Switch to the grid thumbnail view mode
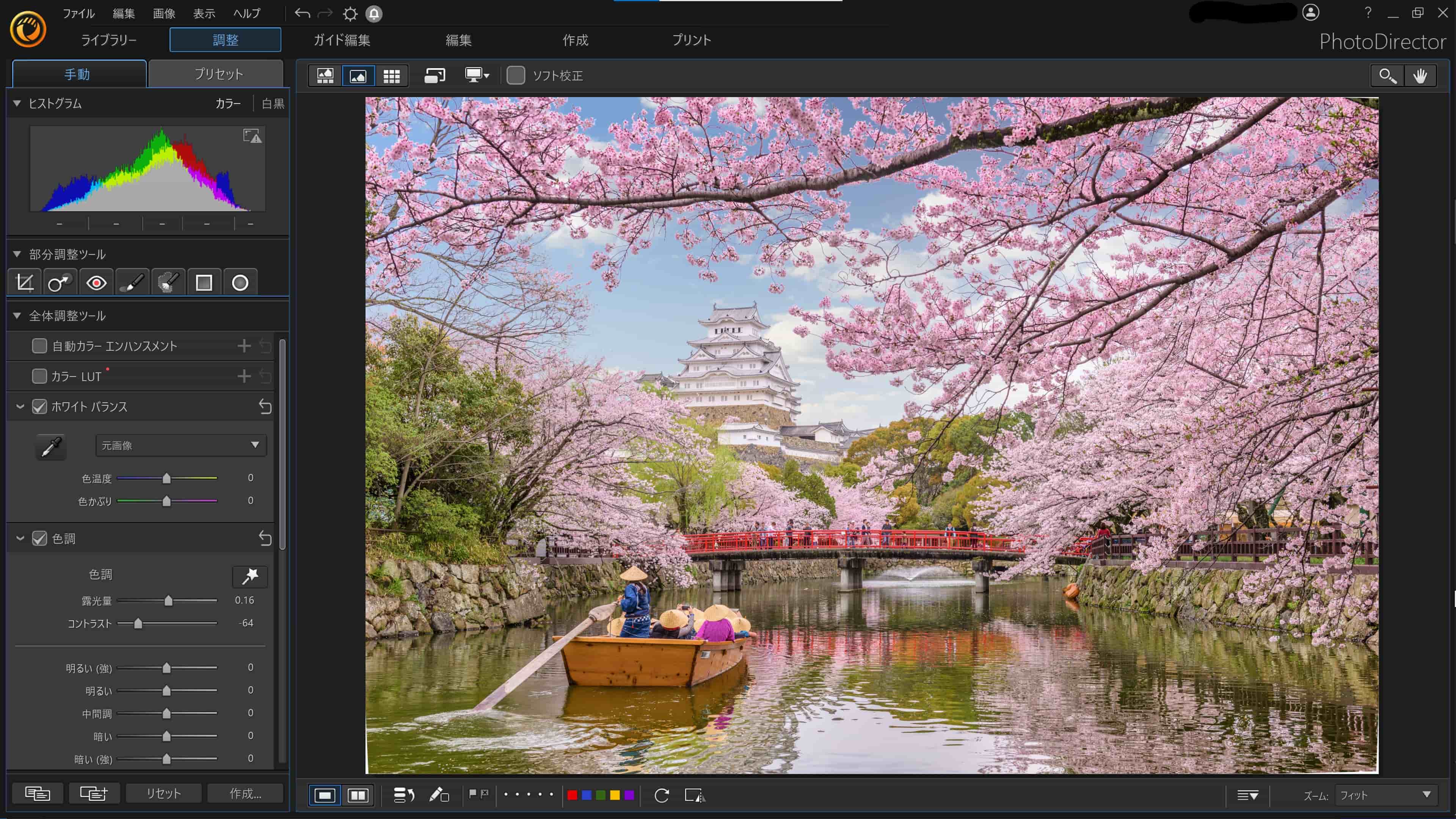The height and width of the screenshot is (819, 1456). pyautogui.click(x=391, y=76)
